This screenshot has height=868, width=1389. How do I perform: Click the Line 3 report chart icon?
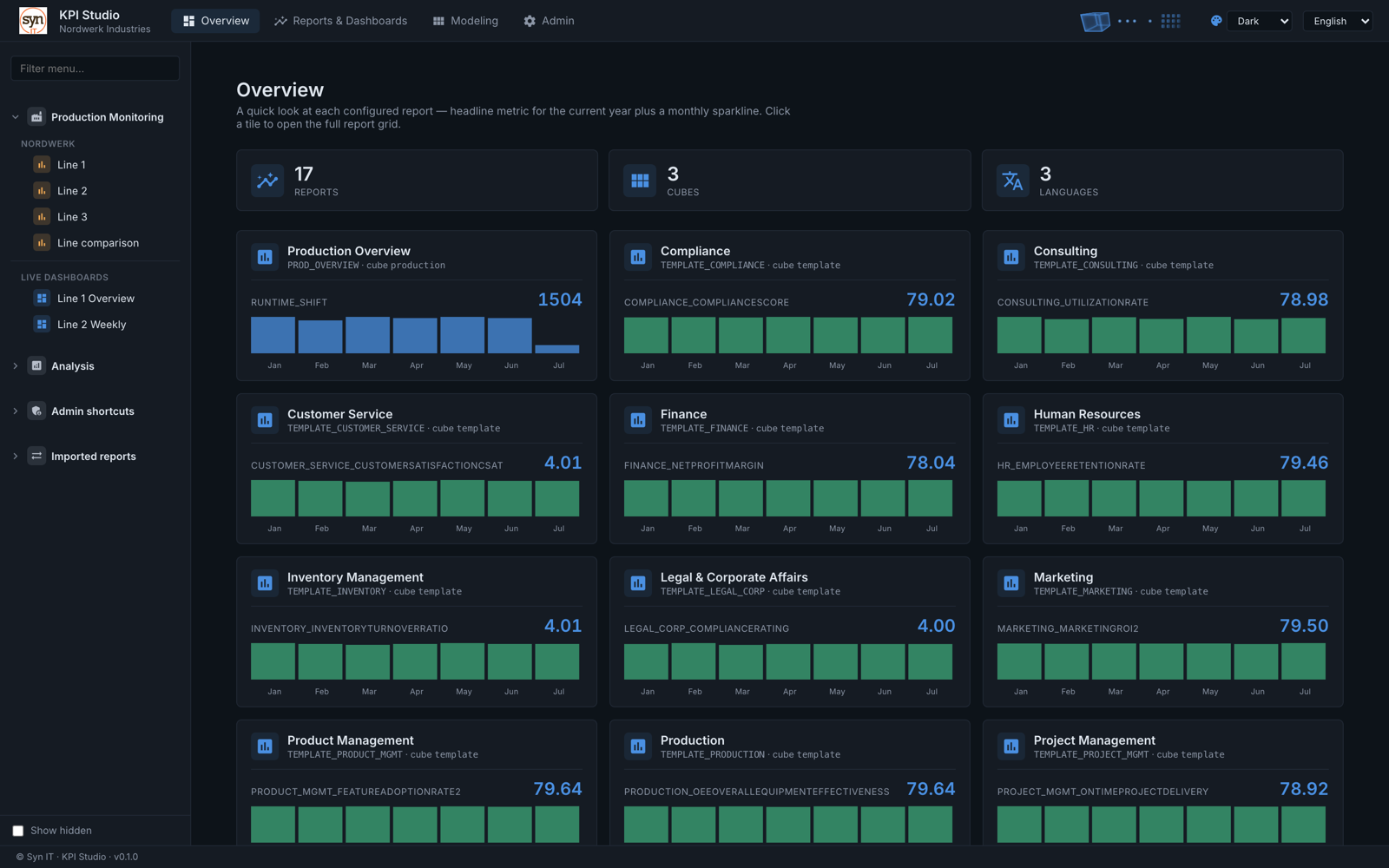point(42,216)
